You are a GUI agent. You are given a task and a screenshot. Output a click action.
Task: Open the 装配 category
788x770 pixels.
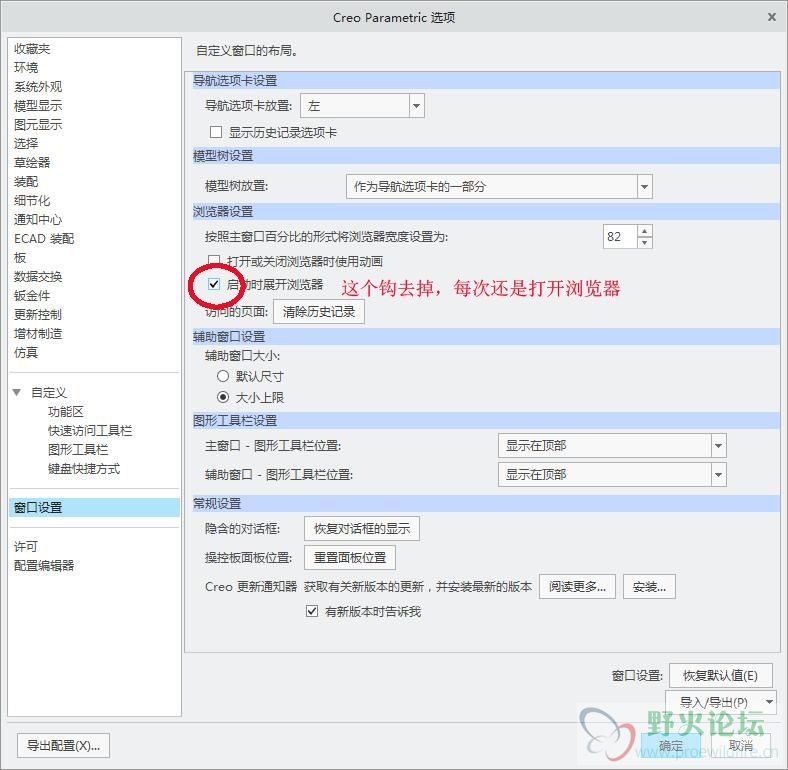(26, 181)
